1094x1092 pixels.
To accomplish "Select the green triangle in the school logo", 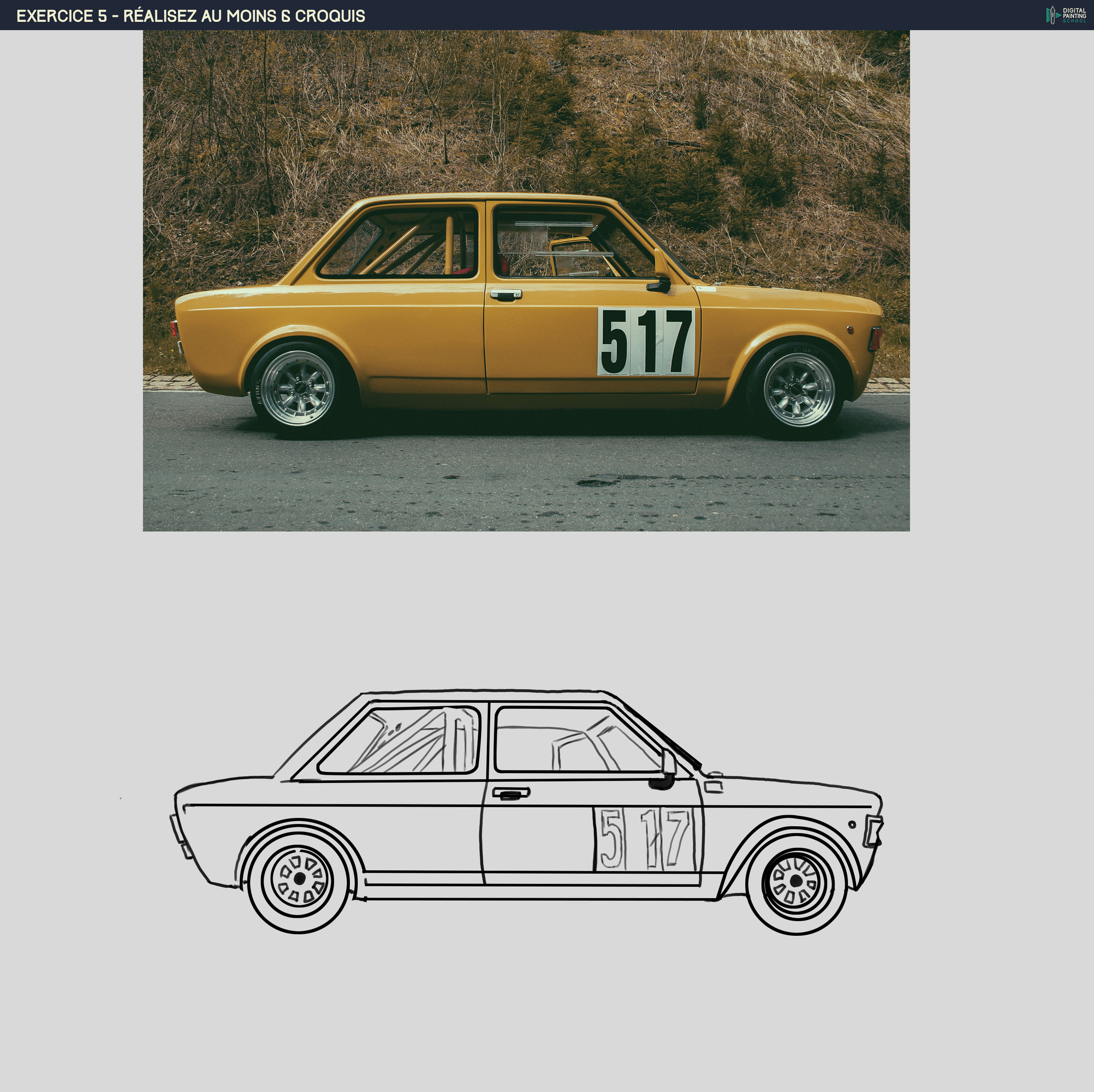I will pyautogui.click(x=1059, y=15).
